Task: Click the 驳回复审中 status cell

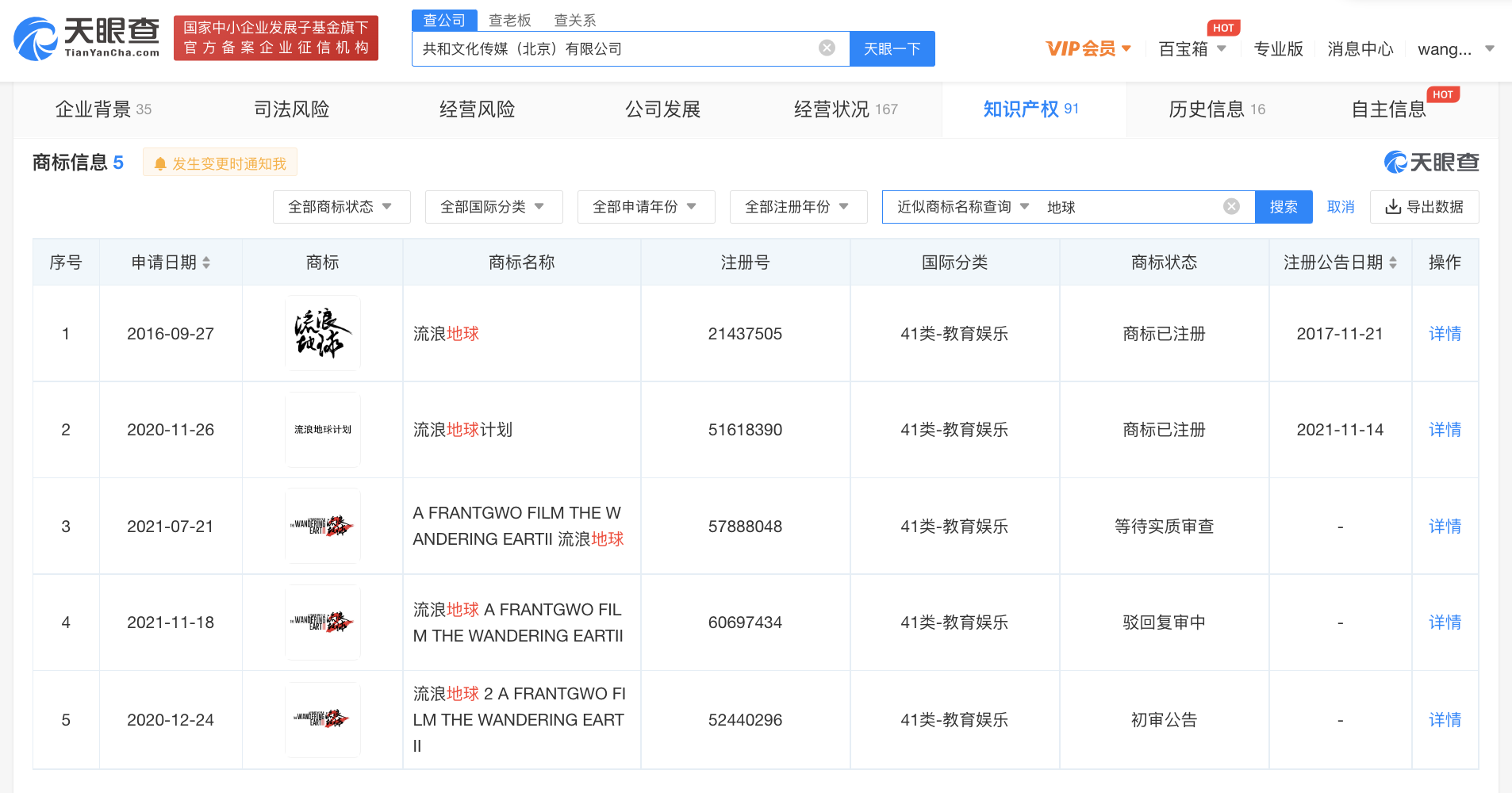Action: (1165, 623)
